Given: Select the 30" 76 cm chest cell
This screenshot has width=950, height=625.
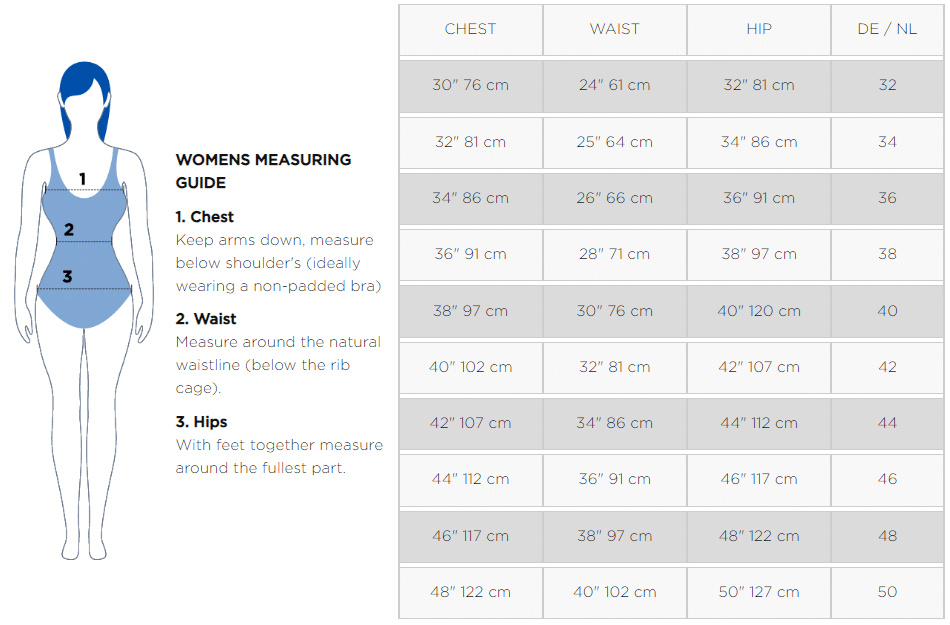Looking at the screenshot, I should click(x=470, y=85).
